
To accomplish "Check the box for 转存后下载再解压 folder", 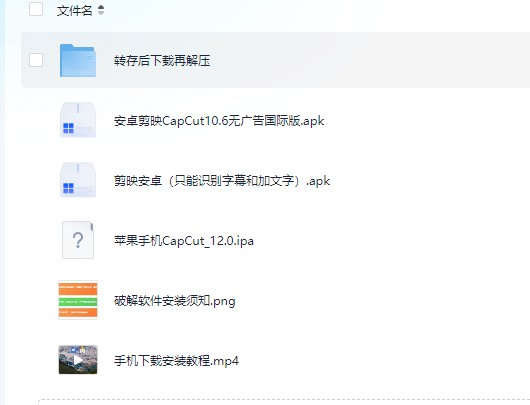I will [36, 60].
